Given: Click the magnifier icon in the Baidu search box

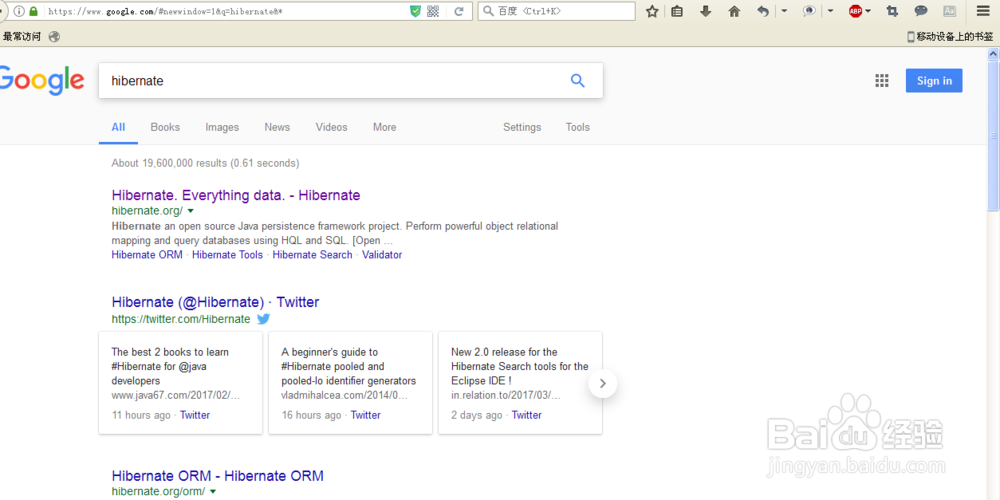Looking at the screenshot, I should (488, 11).
